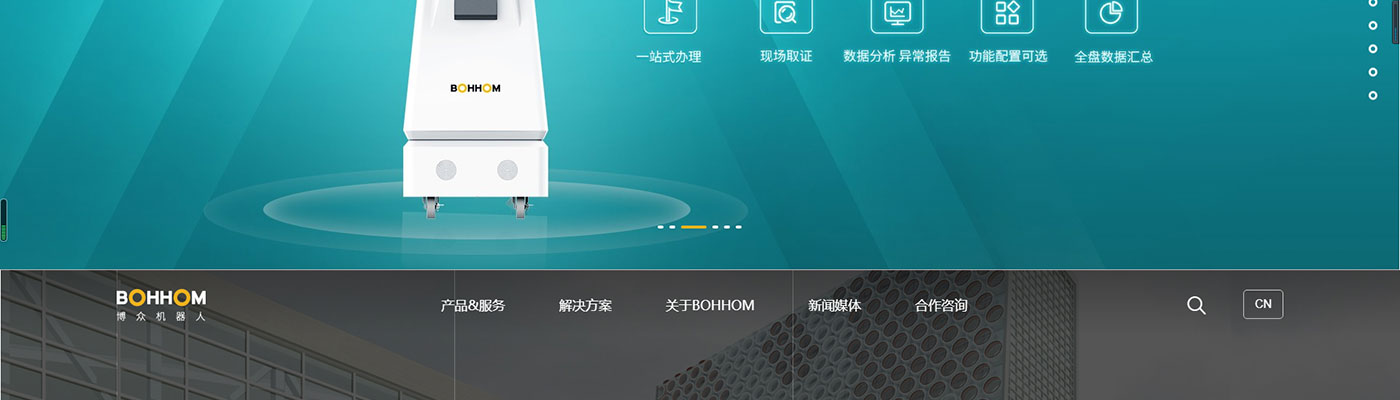Expand the 解决方案 navigation menu
The image size is (1400, 400).
tap(585, 305)
